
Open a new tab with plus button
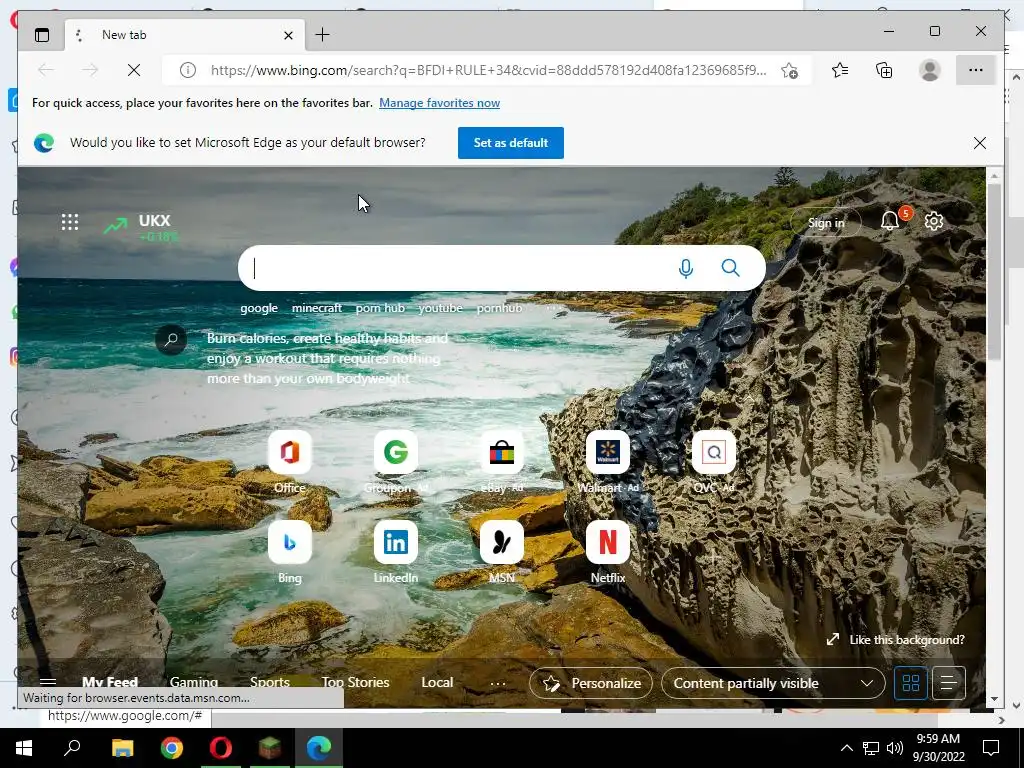click(x=322, y=35)
